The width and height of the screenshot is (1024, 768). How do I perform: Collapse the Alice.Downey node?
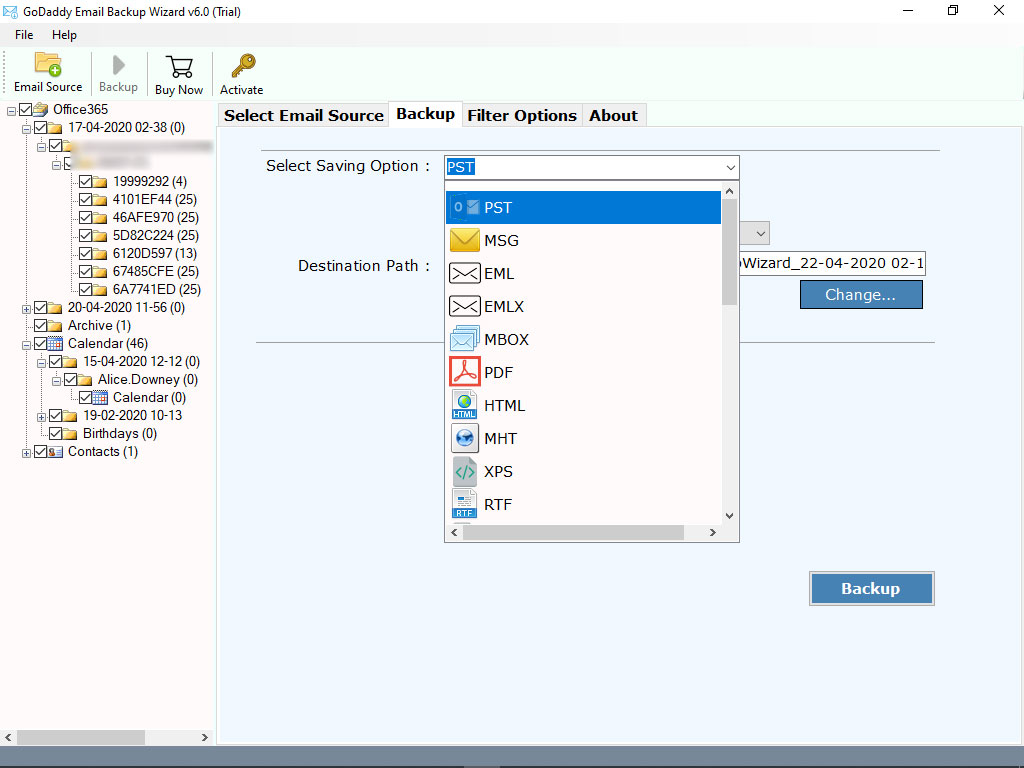click(x=56, y=381)
